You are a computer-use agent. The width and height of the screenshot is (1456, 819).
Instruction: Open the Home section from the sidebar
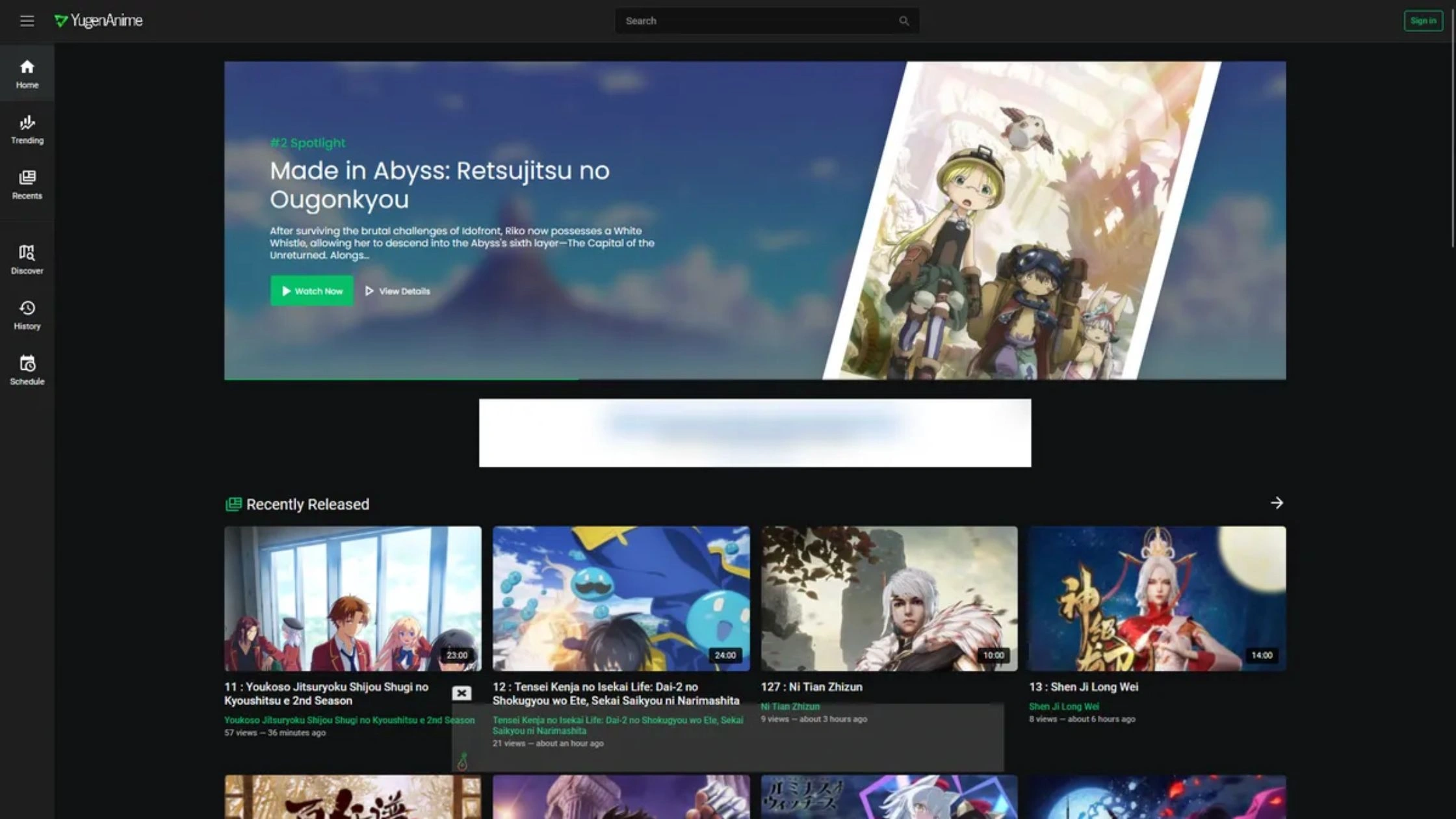click(x=27, y=73)
